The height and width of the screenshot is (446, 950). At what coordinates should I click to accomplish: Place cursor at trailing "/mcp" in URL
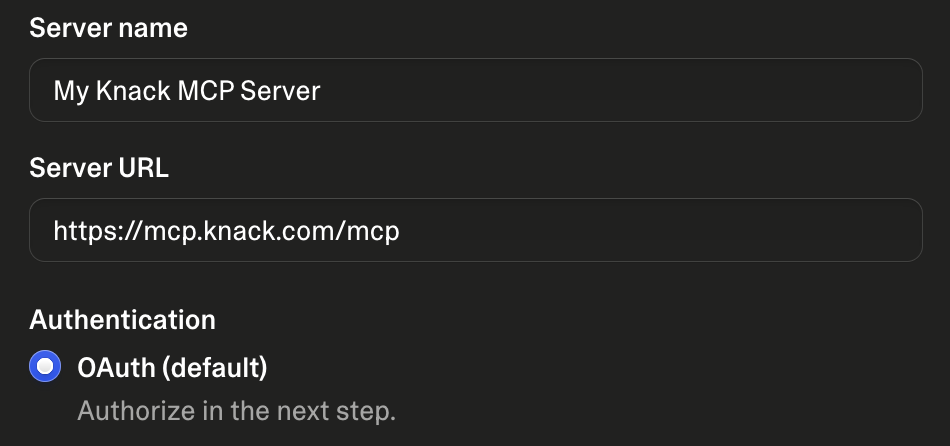[370, 232]
